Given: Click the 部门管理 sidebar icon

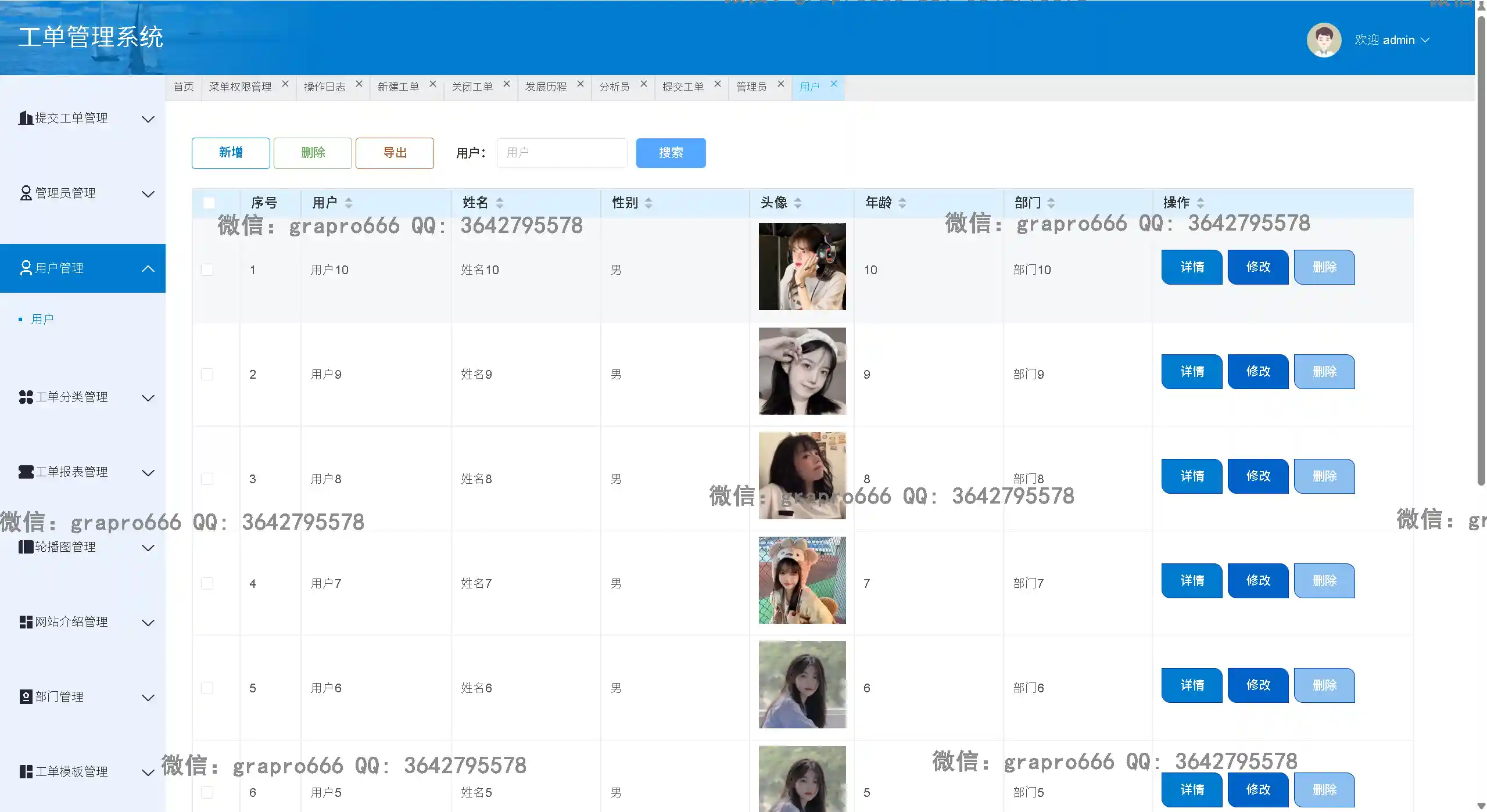Looking at the screenshot, I should click(x=26, y=696).
